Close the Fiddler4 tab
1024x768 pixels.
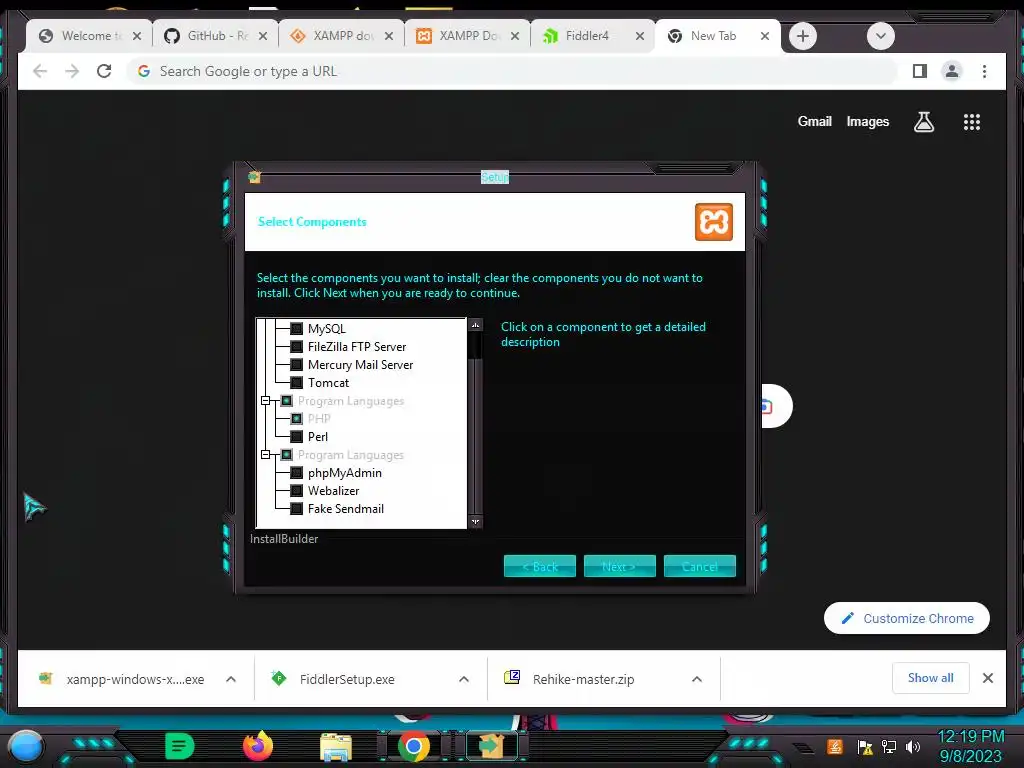tap(640, 36)
